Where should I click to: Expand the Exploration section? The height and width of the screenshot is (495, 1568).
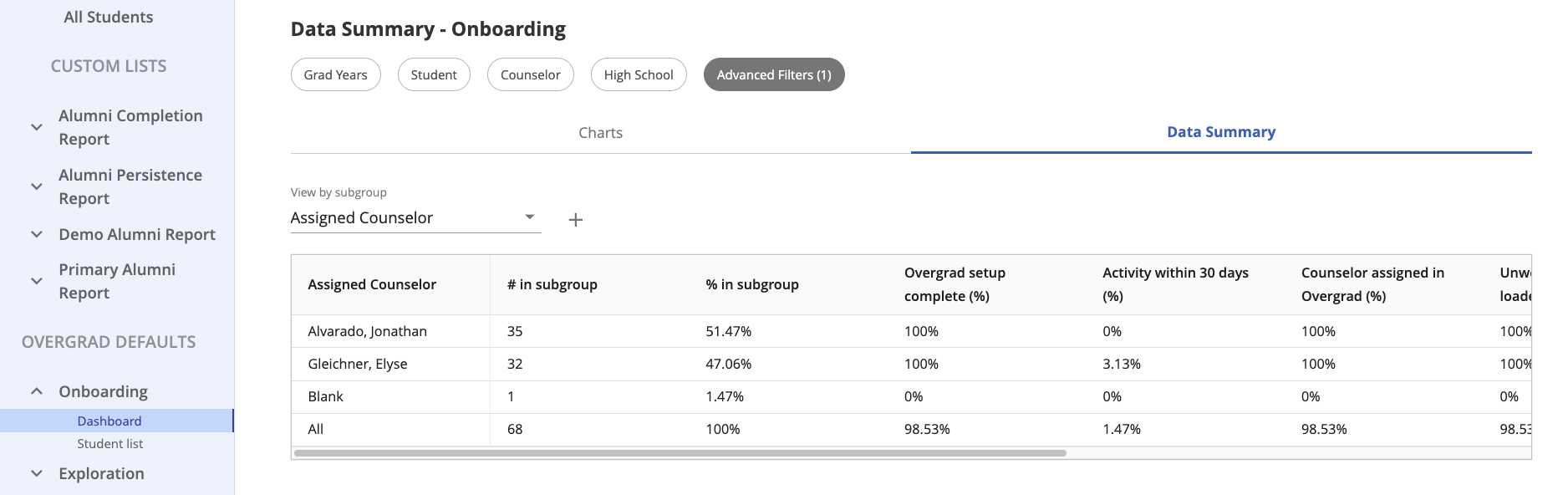(x=37, y=473)
